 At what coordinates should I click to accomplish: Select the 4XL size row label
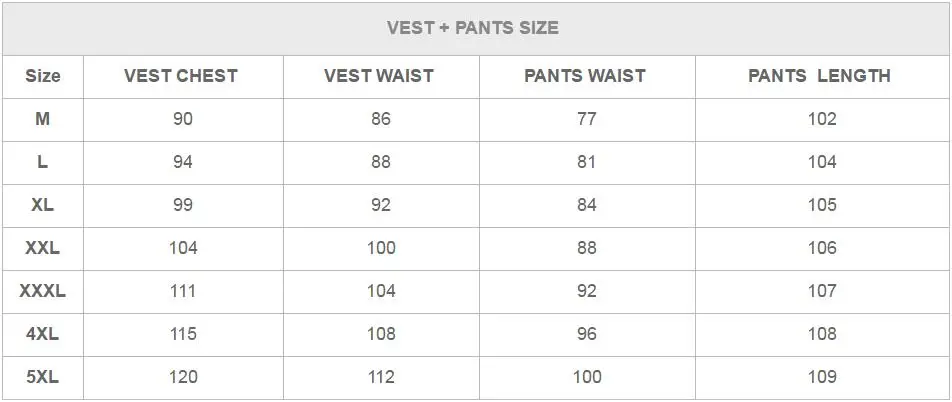click(x=42, y=334)
